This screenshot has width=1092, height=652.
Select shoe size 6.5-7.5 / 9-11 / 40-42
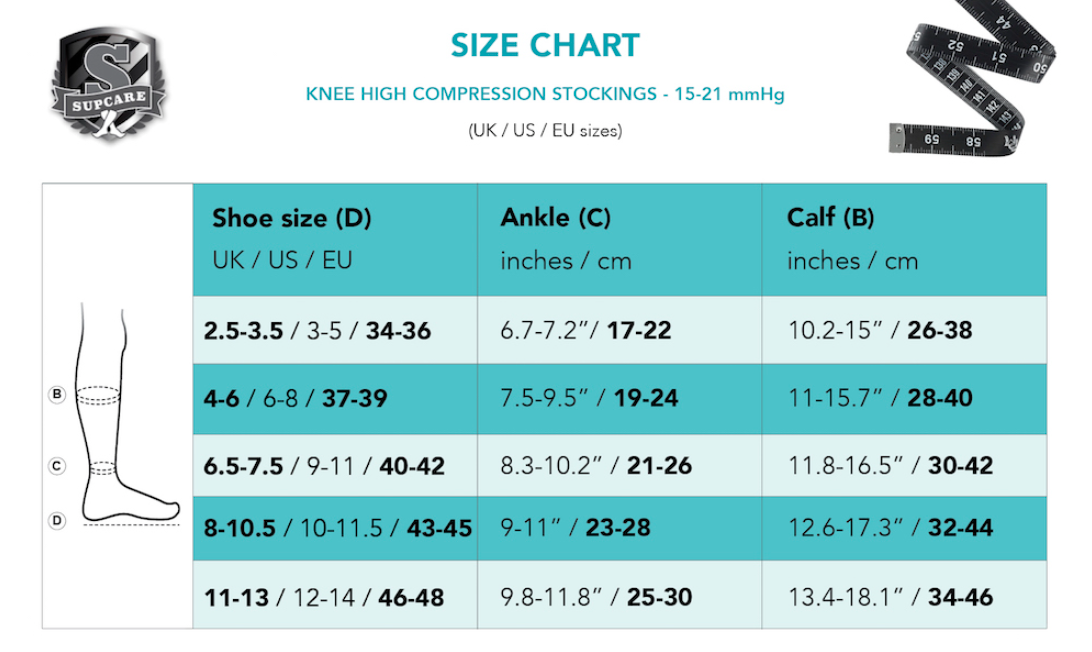click(x=324, y=465)
